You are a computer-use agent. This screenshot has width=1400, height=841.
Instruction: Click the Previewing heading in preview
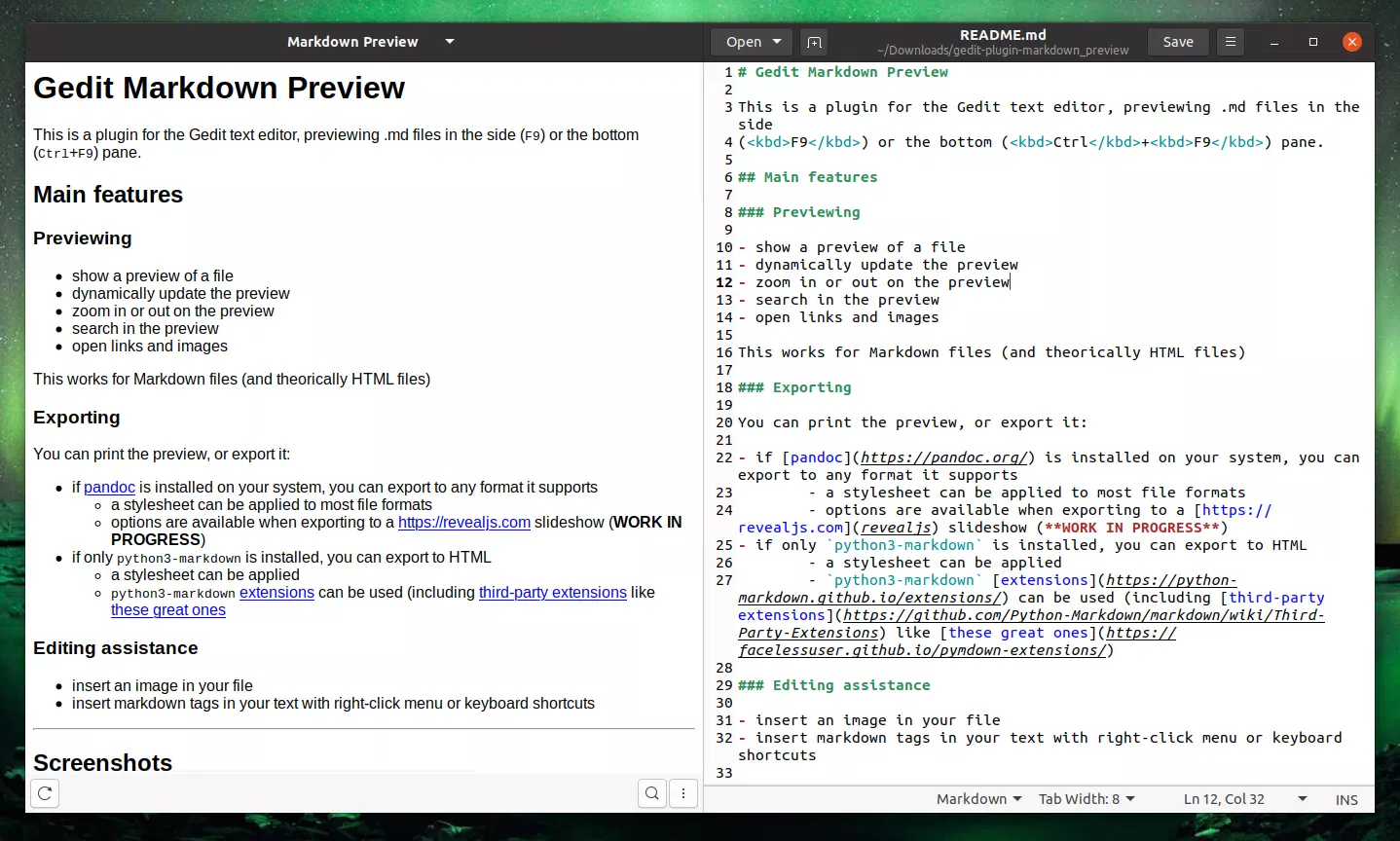coord(82,238)
